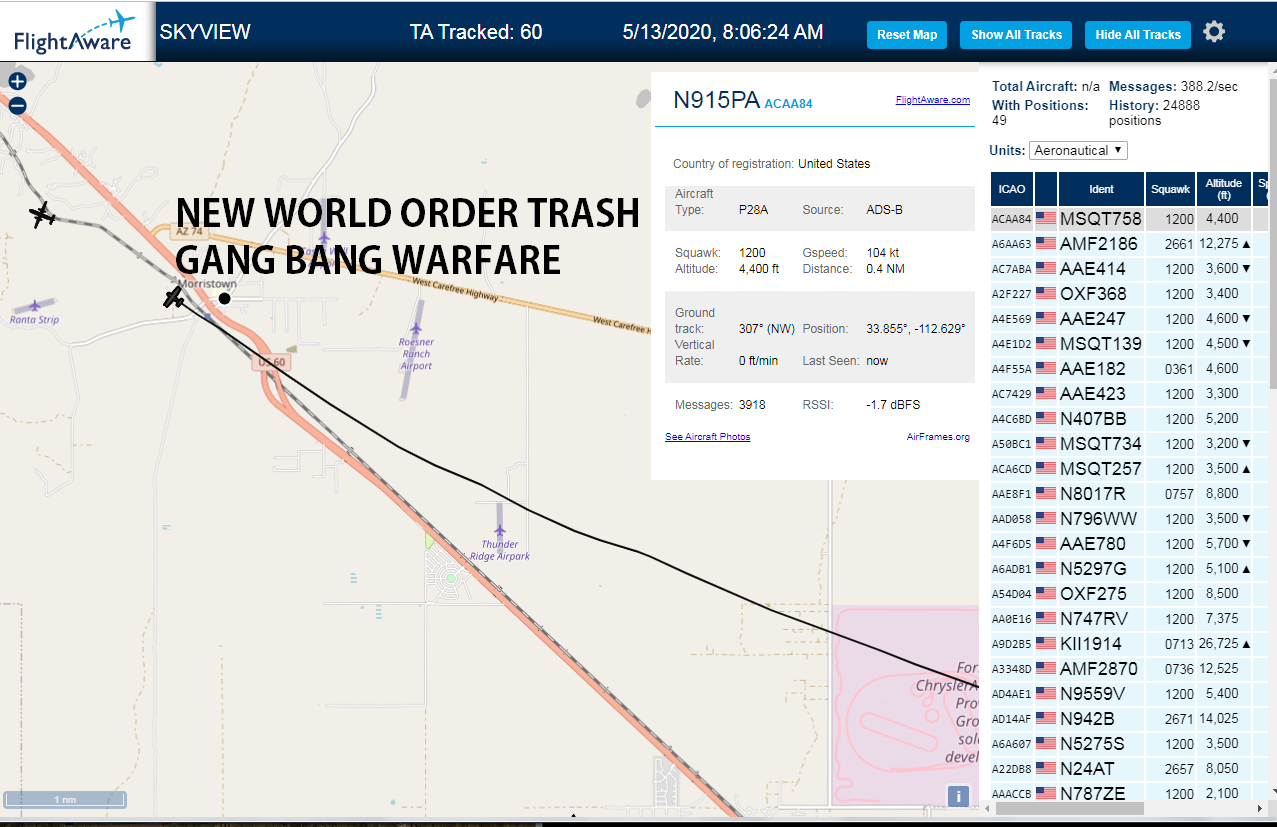Select the AMF2186 aircraft row
1277x827 pixels.
[x=1129, y=244]
